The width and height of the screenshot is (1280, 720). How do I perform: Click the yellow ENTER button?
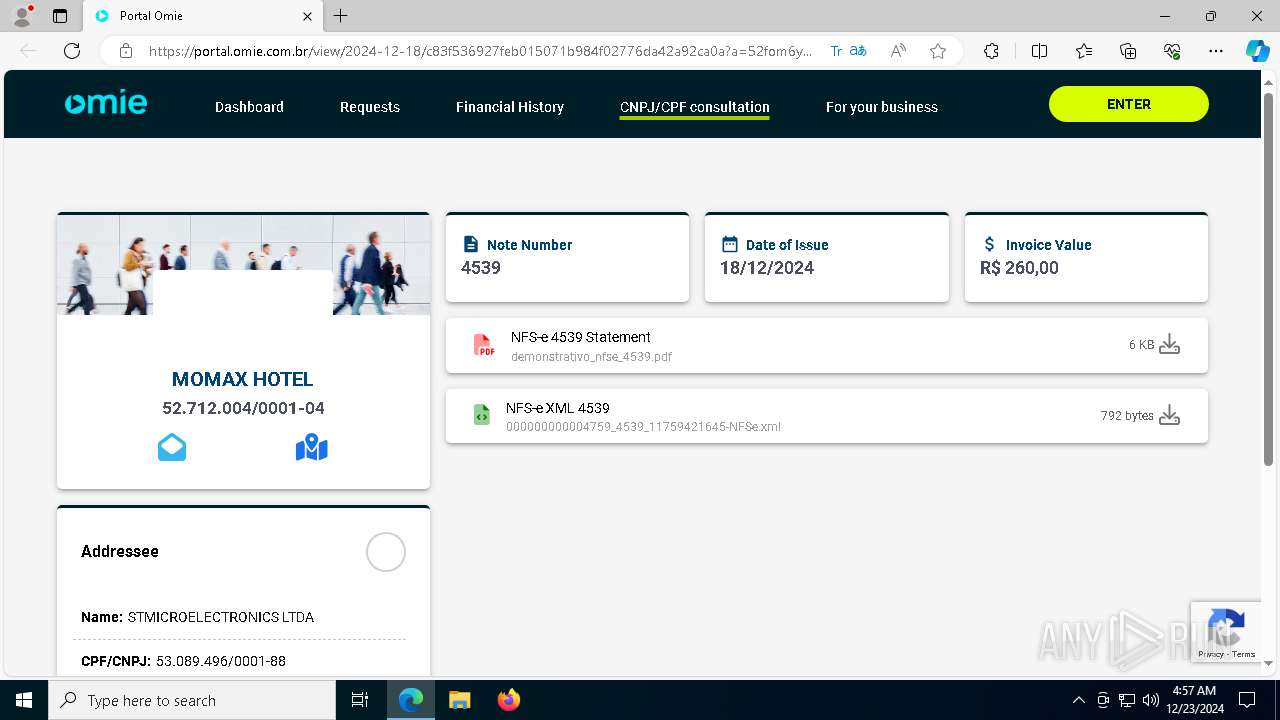(x=1129, y=104)
